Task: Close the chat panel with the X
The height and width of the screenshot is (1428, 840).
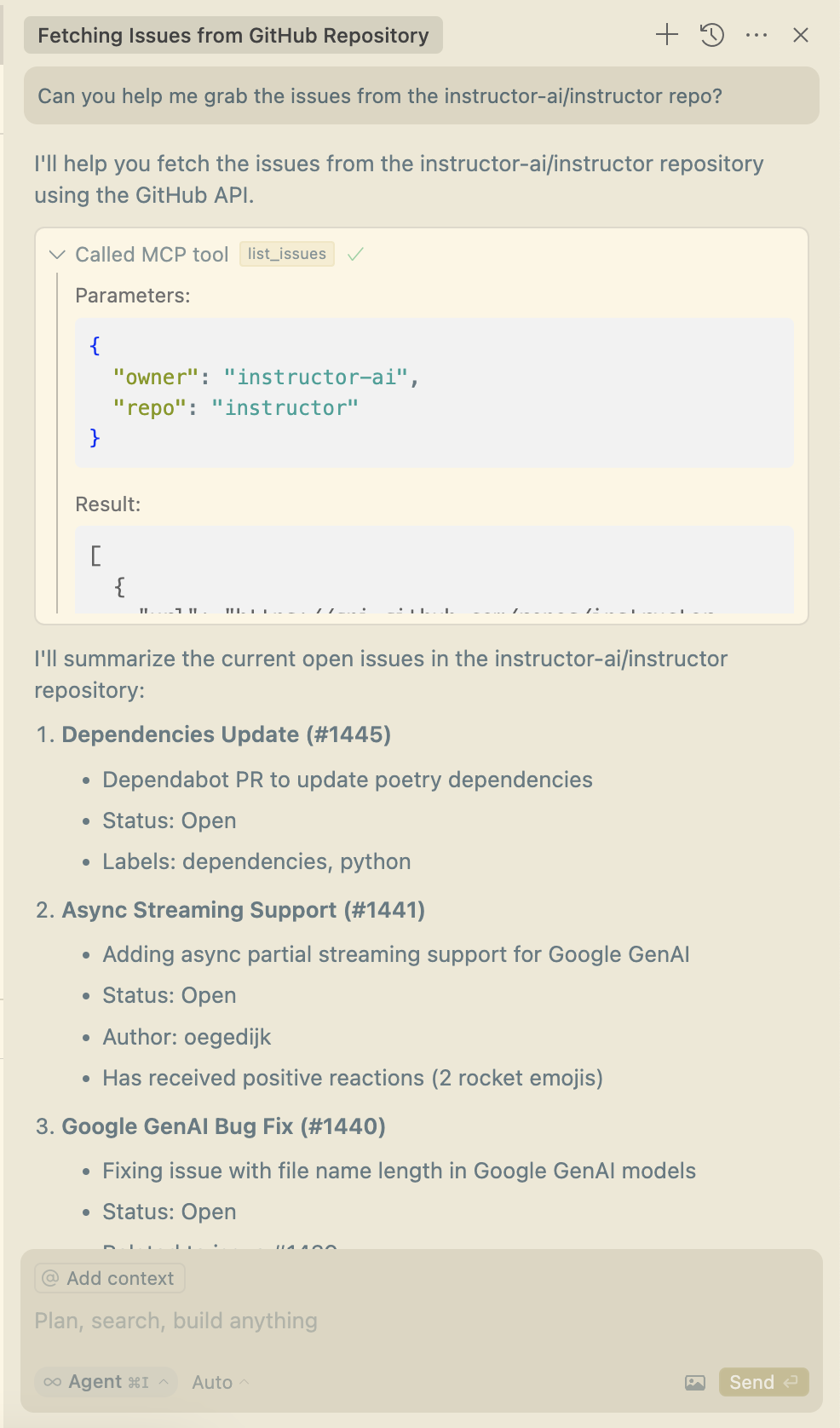Action: pyautogui.click(x=800, y=35)
